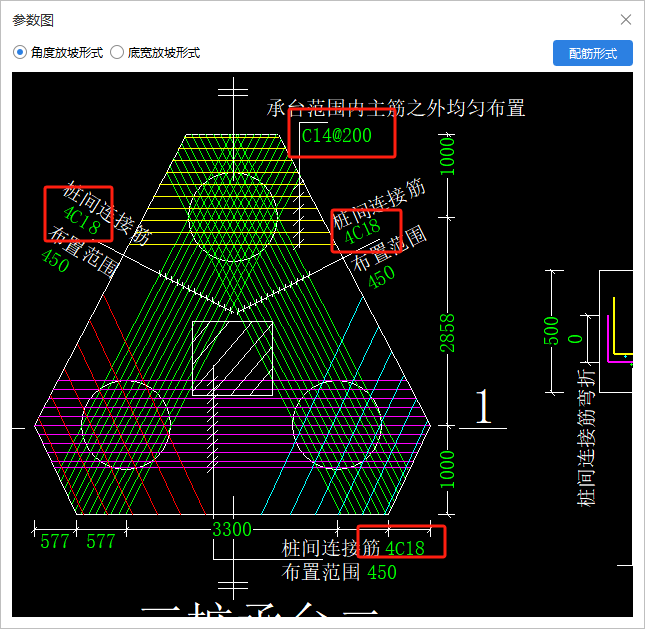This screenshot has height=629, width=645.
Task: Edit left 4C18 pile connection rebar value
Action: pos(81,220)
